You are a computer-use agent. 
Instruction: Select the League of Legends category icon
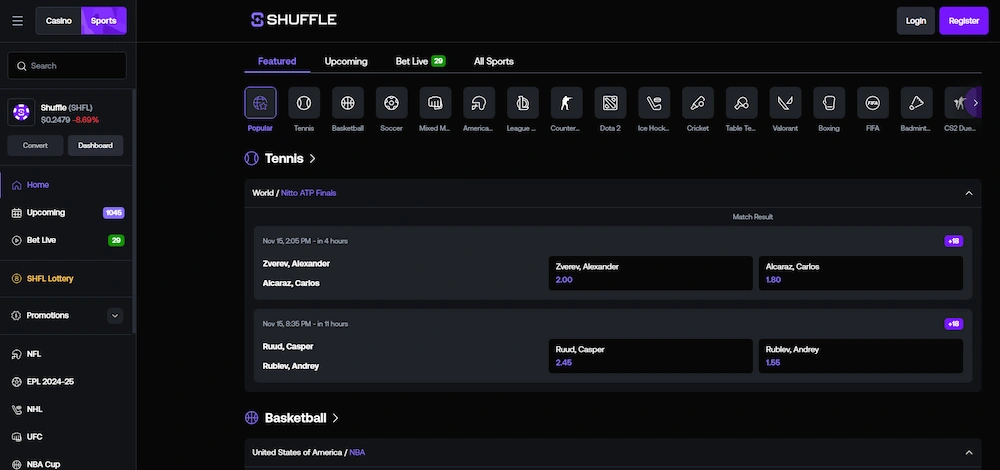point(523,103)
